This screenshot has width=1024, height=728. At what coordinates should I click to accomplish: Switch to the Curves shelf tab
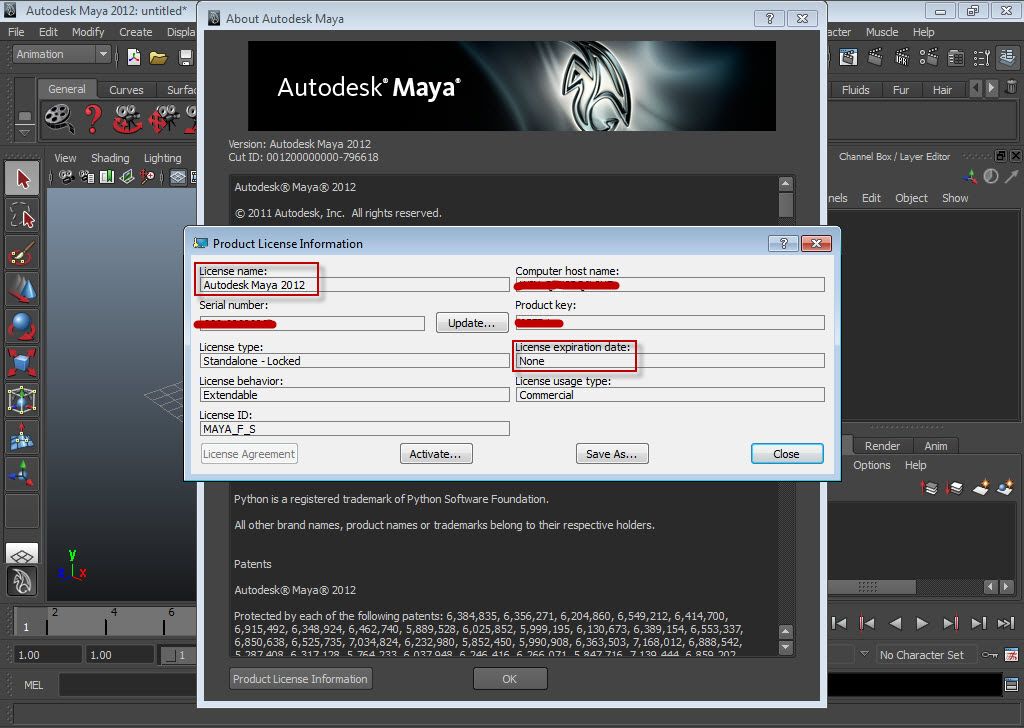tap(126, 89)
